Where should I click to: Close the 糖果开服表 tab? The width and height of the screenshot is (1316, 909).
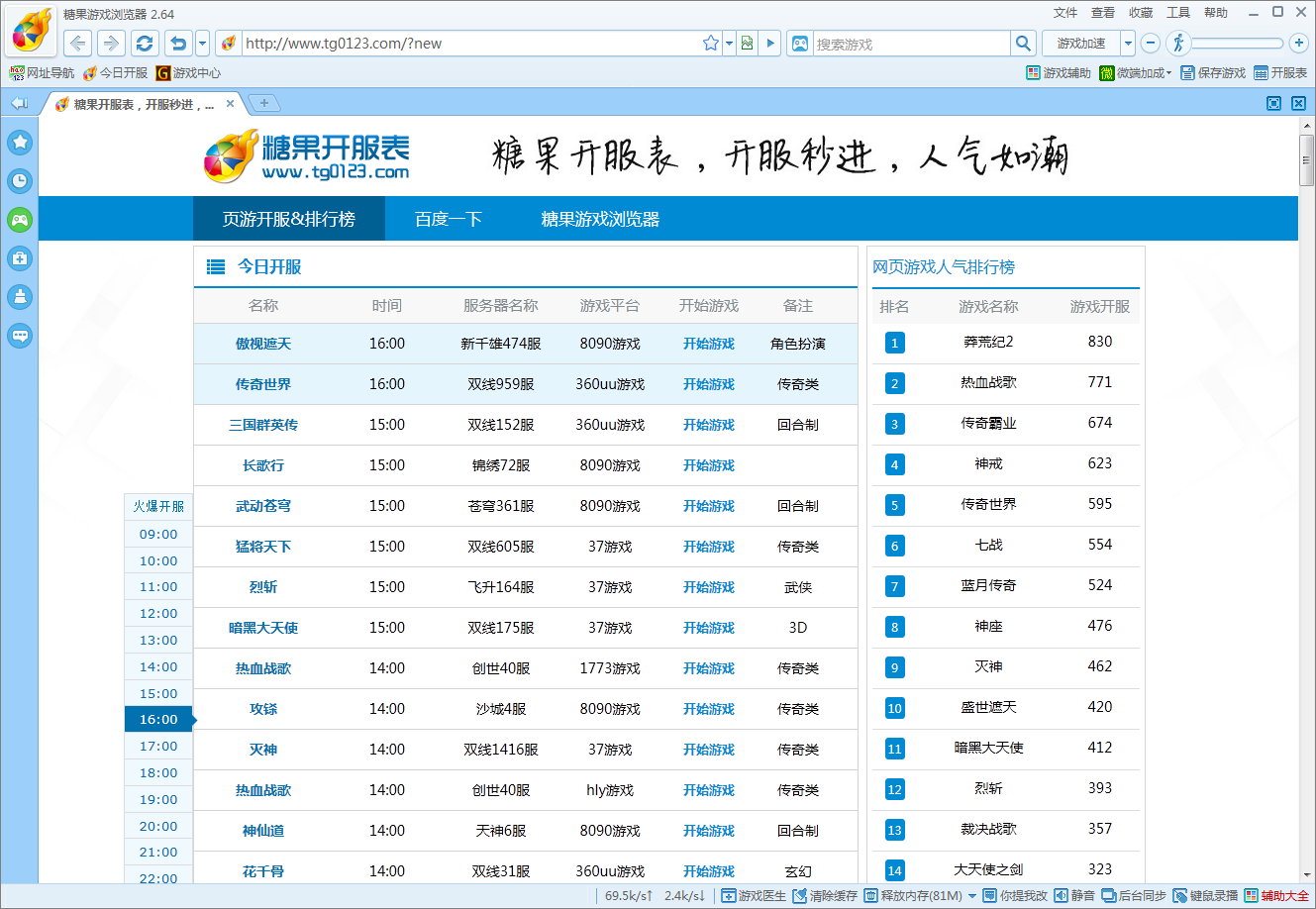pyautogui.click(x=230, y=103)
